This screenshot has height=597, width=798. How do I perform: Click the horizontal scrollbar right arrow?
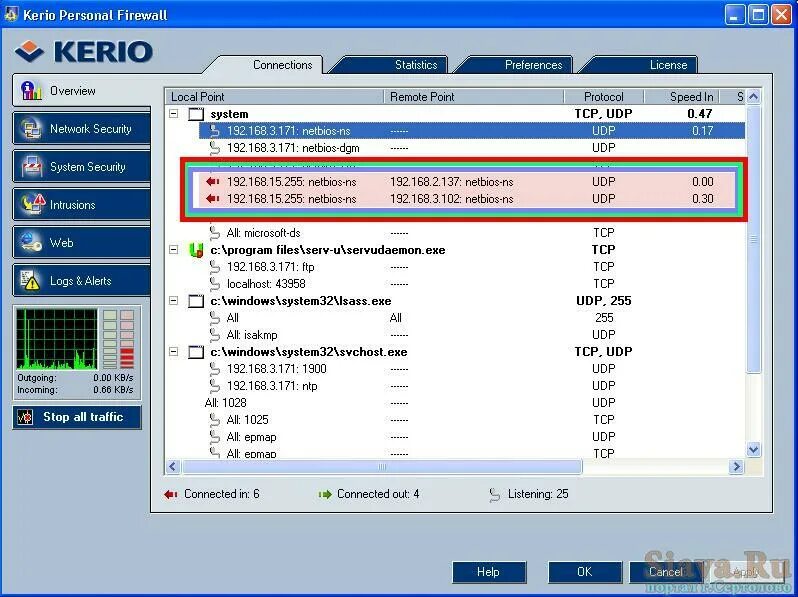(x=736, y=466)
